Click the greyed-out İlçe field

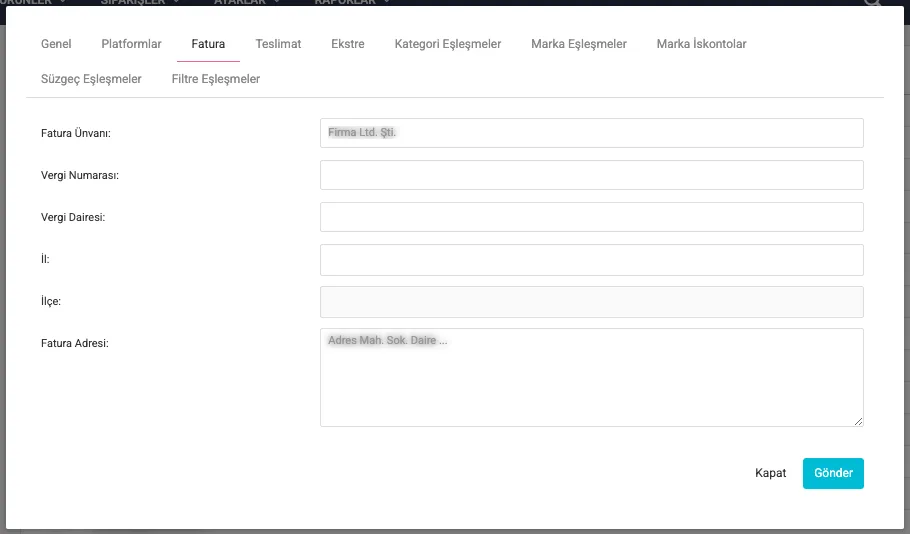pyautogui.click(x=591, y=302)
